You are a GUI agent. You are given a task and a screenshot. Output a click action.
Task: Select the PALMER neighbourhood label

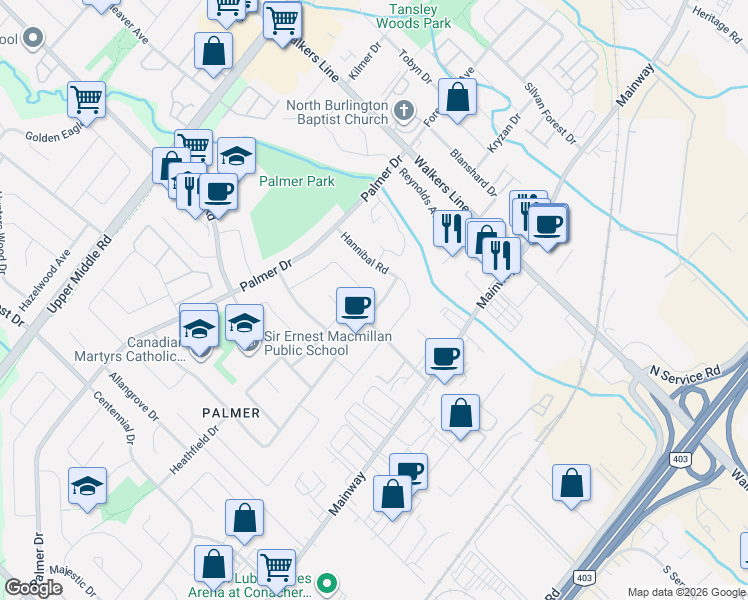pyautogui.click(x=231, y=413)
